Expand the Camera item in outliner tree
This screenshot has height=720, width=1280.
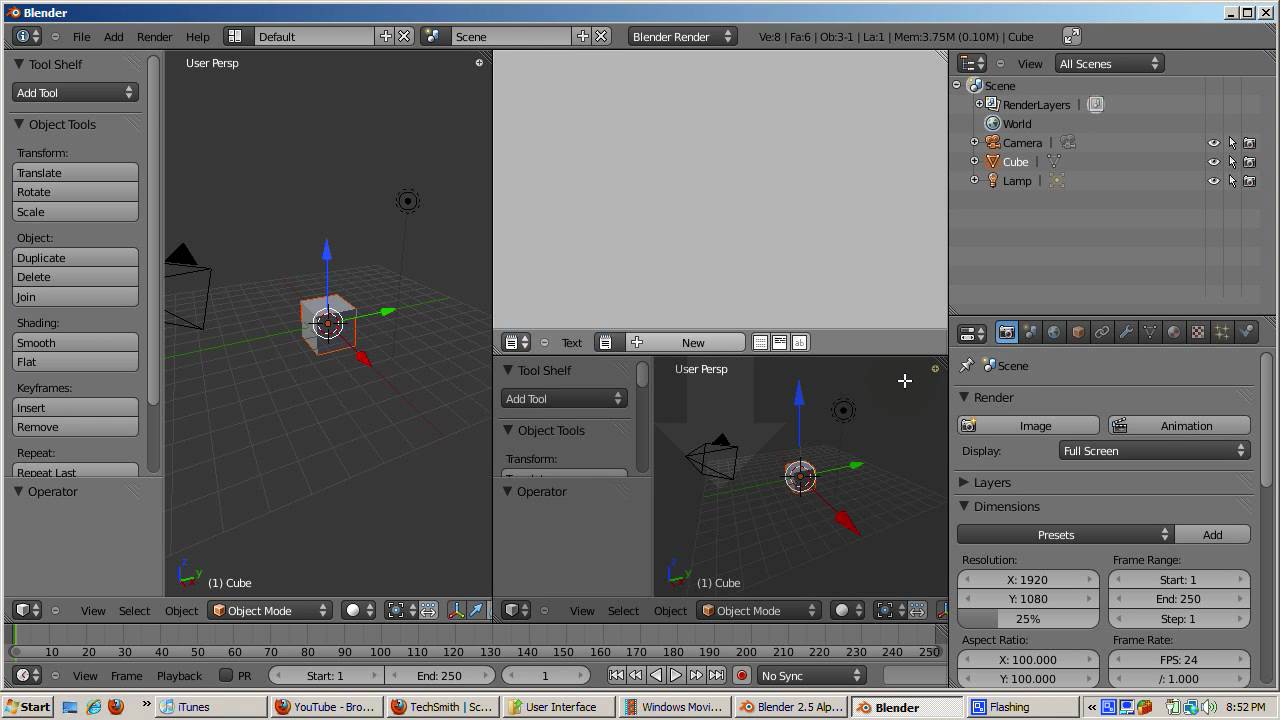[x=974, y=143]
